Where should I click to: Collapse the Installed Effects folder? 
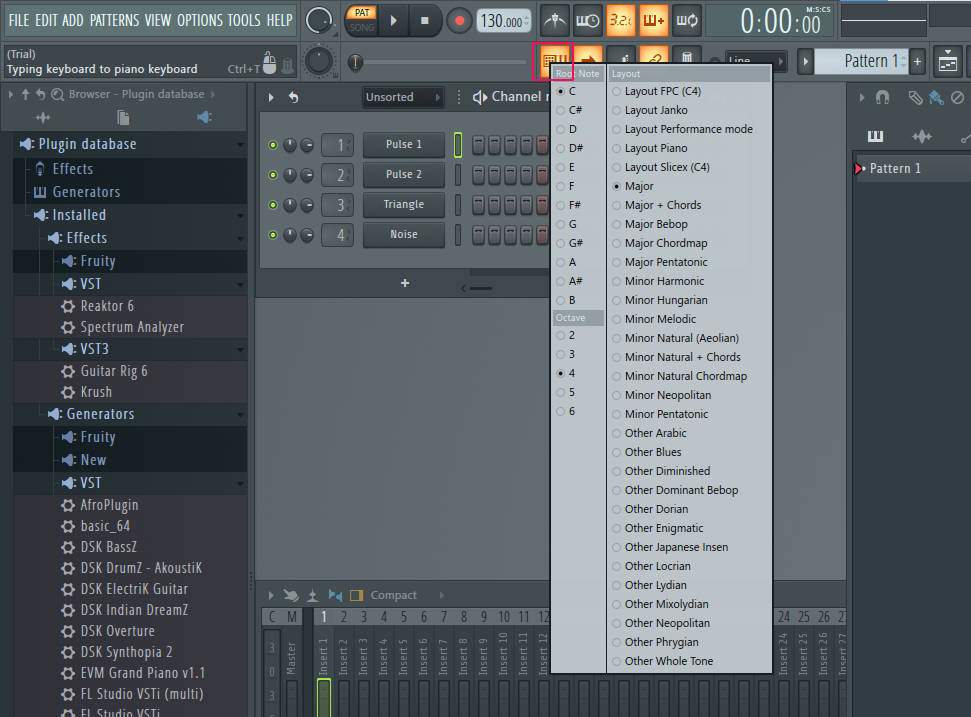(x=240, y=238)
